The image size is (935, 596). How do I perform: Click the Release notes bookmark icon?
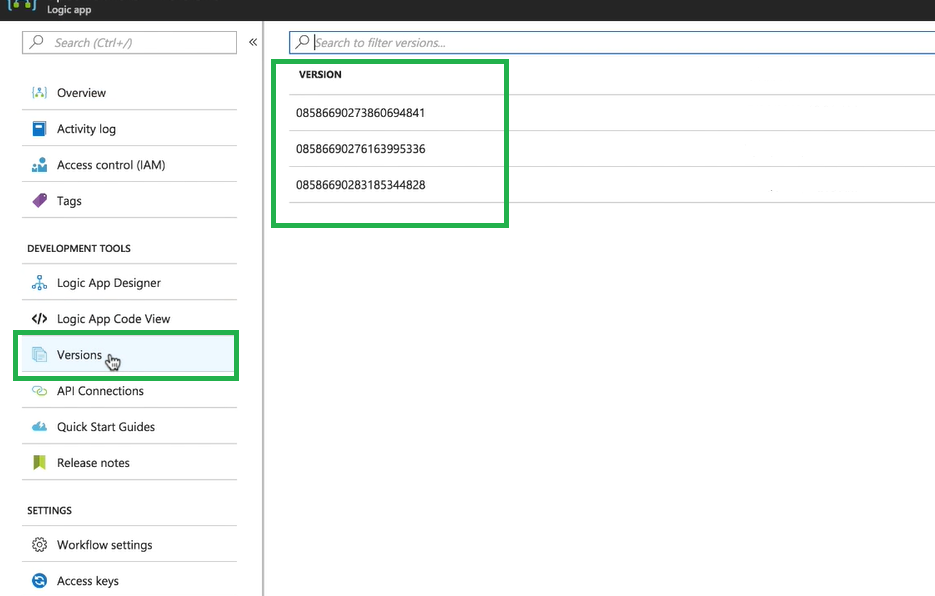point(40,463)
